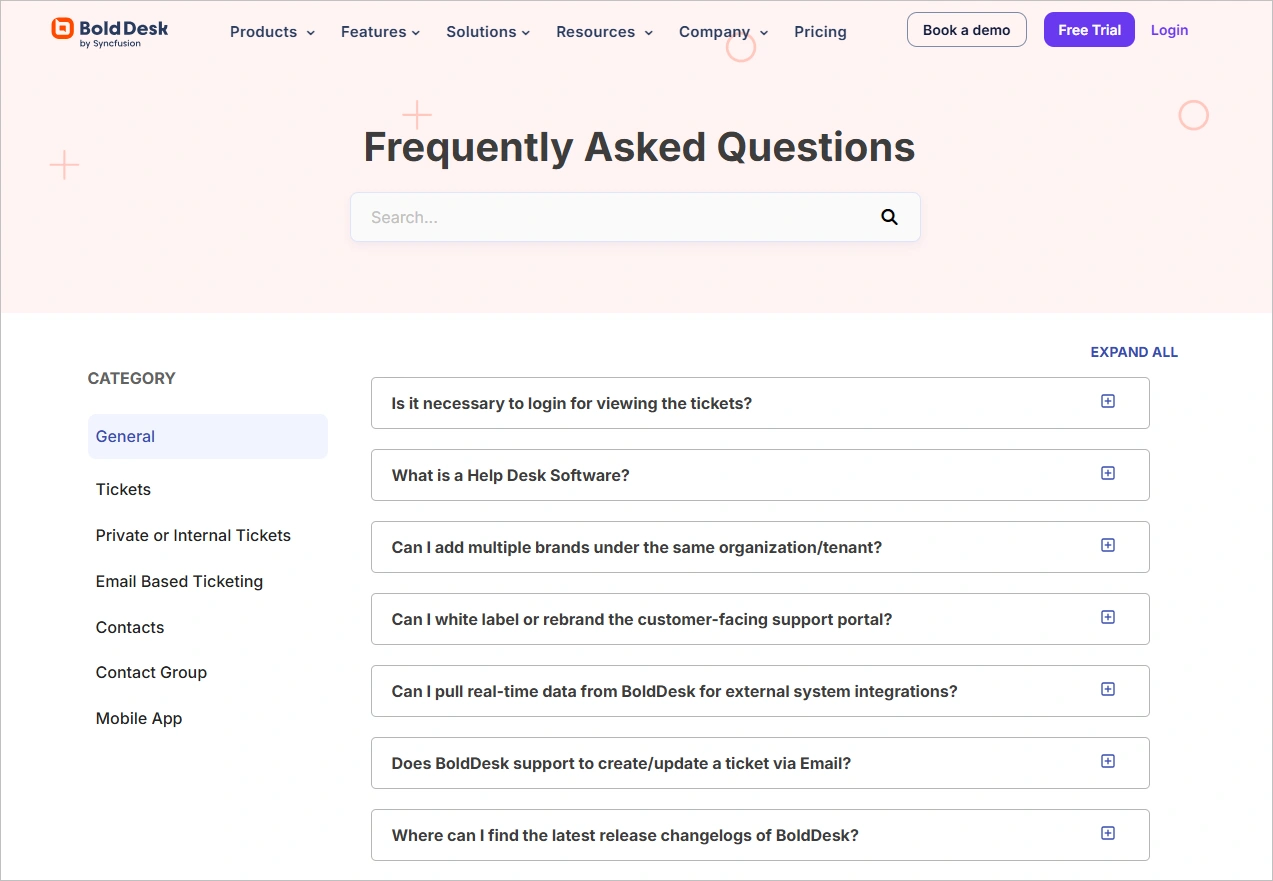Select the Mobile App category
This screenshot has height=881, width=1273.
139,718
